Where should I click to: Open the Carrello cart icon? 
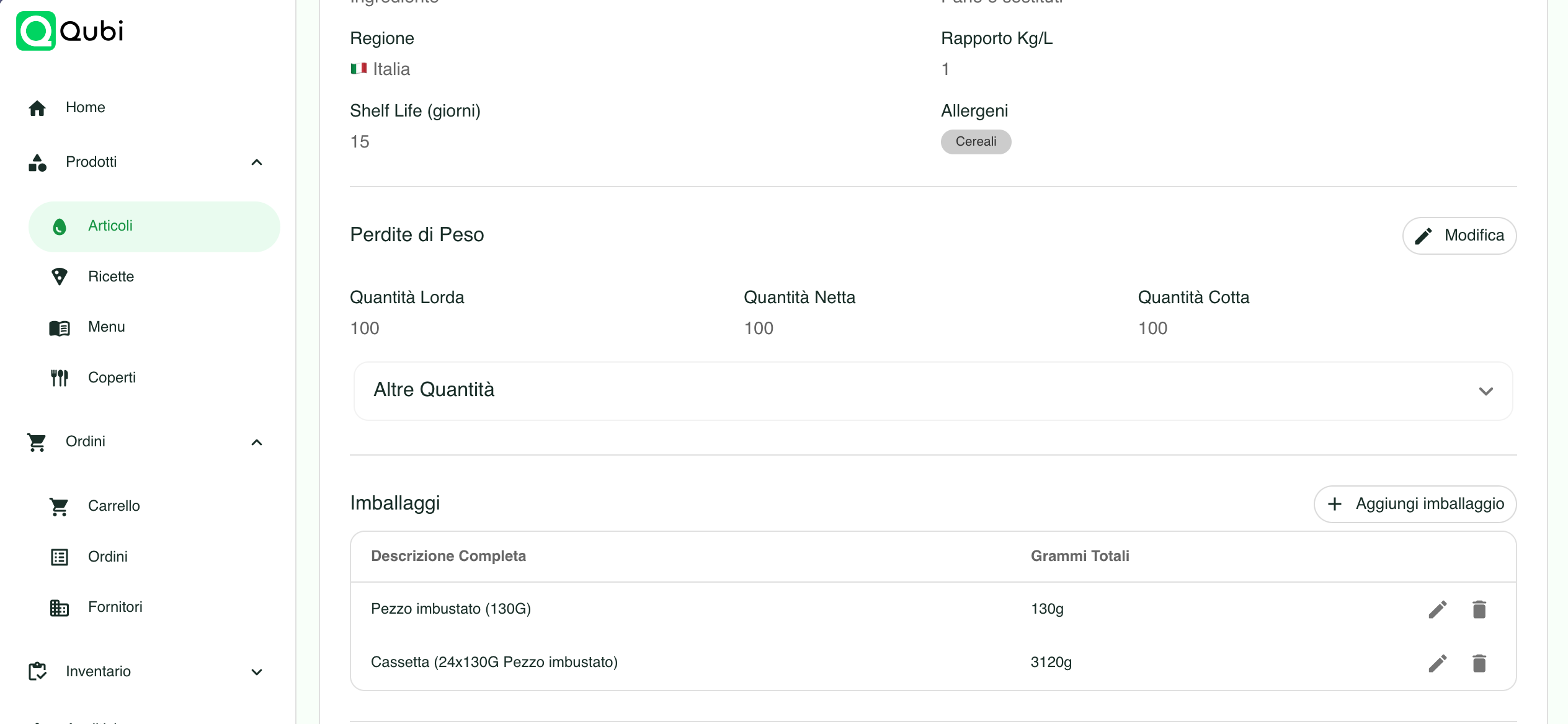59,506
